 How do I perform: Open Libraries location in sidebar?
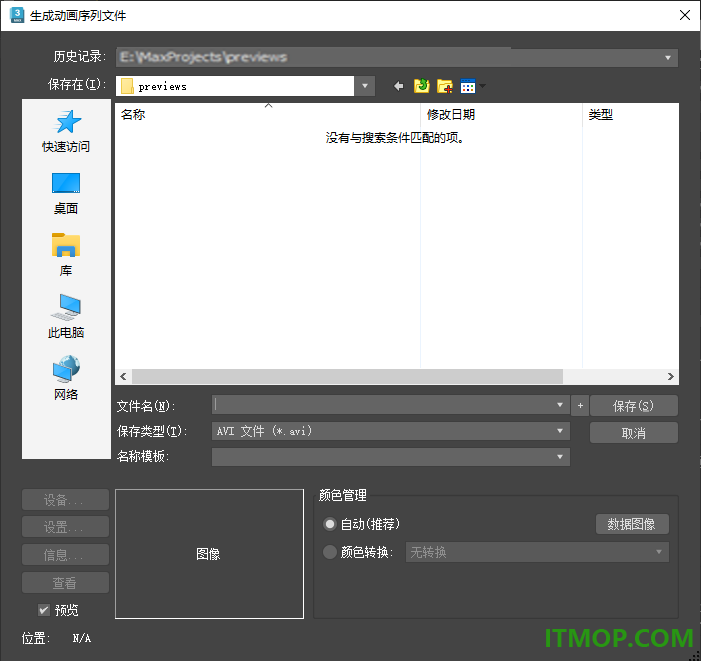point(66,255)
